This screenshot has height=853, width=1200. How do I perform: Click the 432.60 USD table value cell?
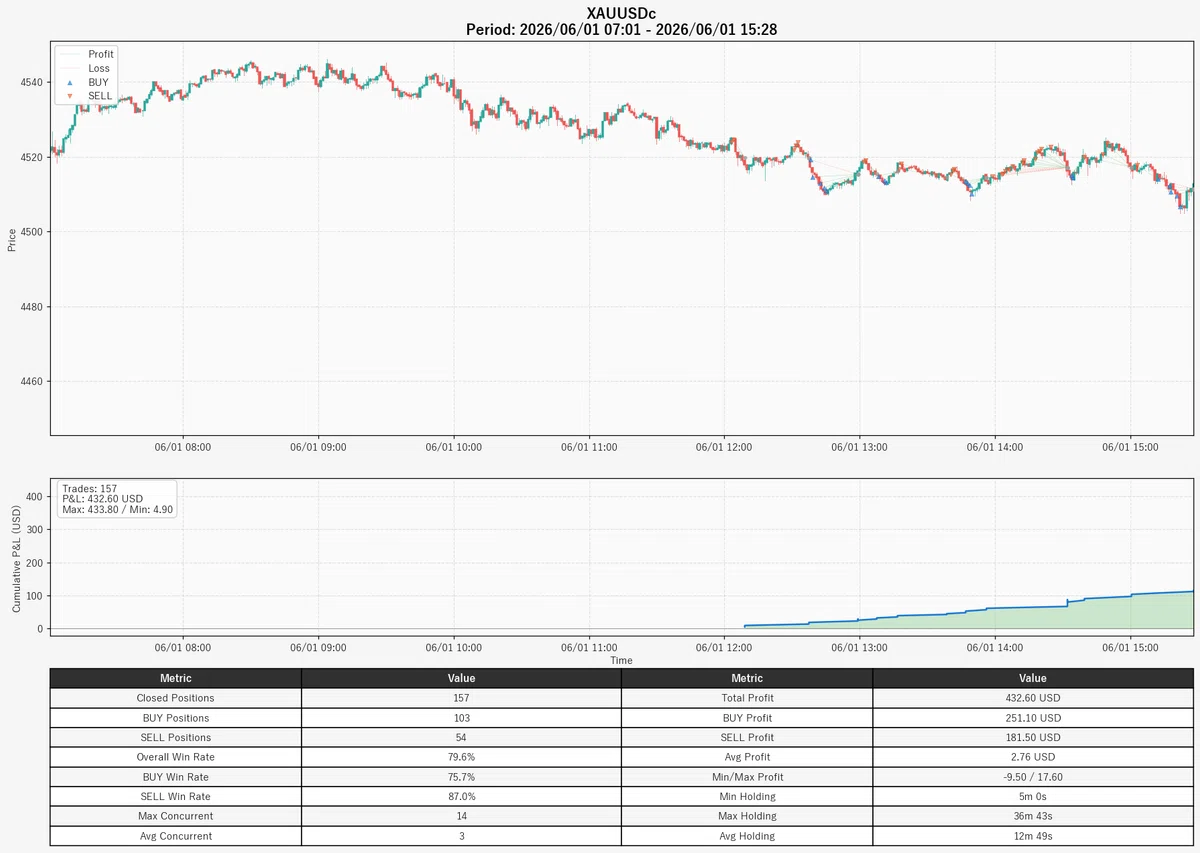click(1033, 698)
